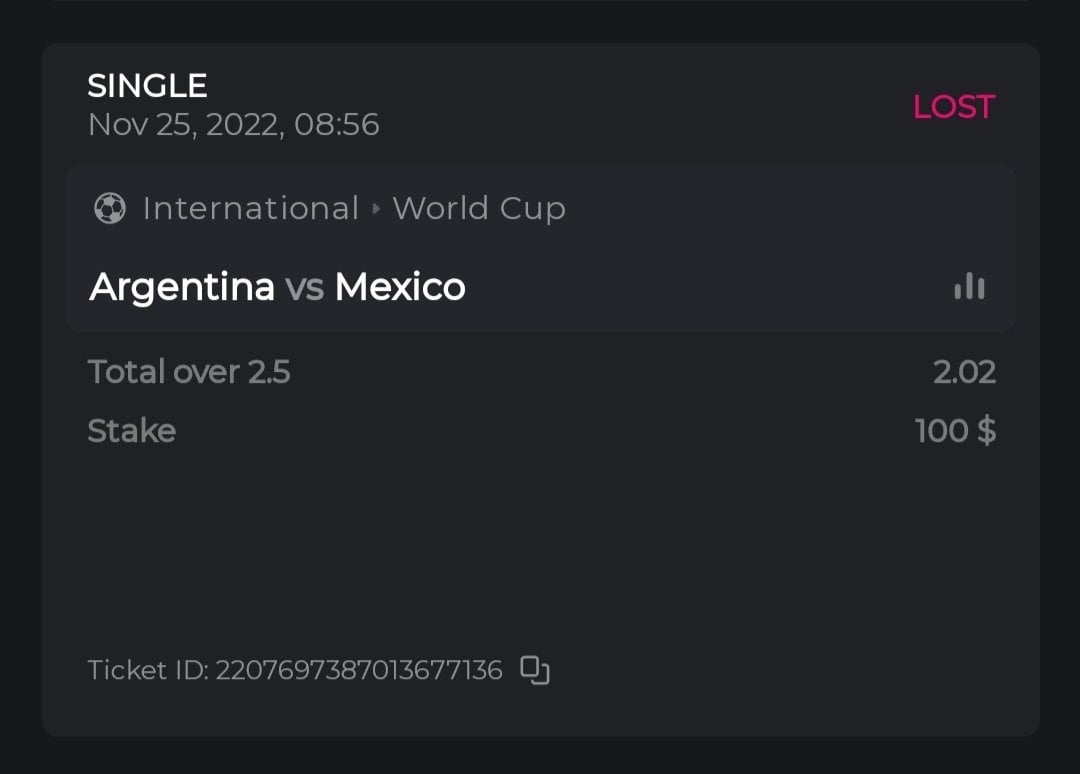Click the 'vs' text between teams
Viewport: 1080px width, 774px height.
pos(305,288)
